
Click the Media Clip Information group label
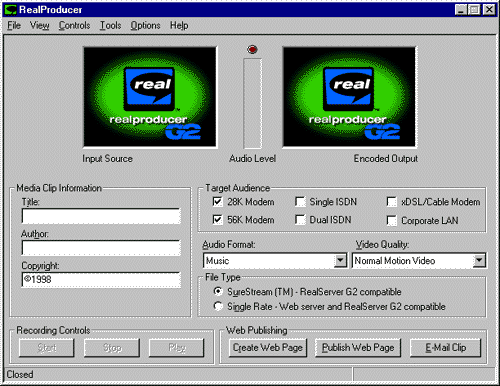[x=59, y=188]
